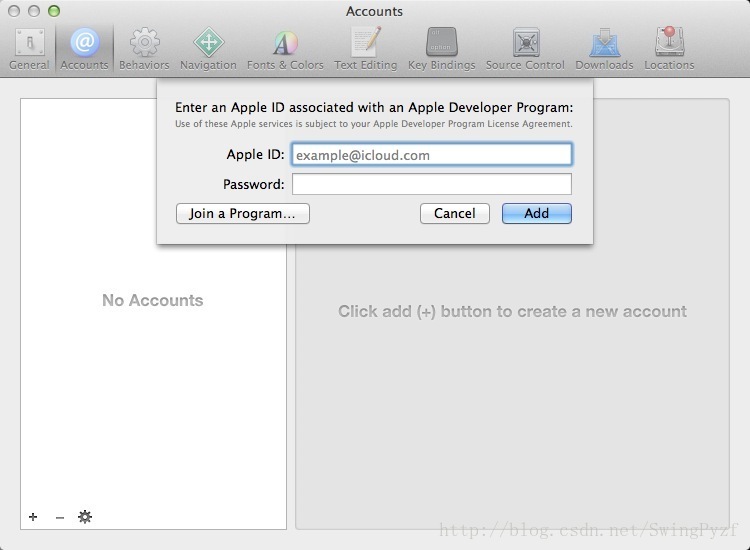
Task: Open the Text Editing pane
Action: (x=365, y=49)
